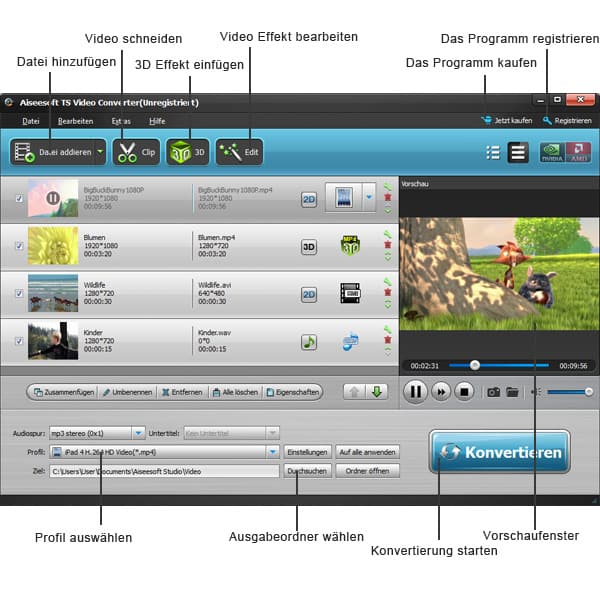Click the music note badge on Kinder row

(x=309, y=342)
